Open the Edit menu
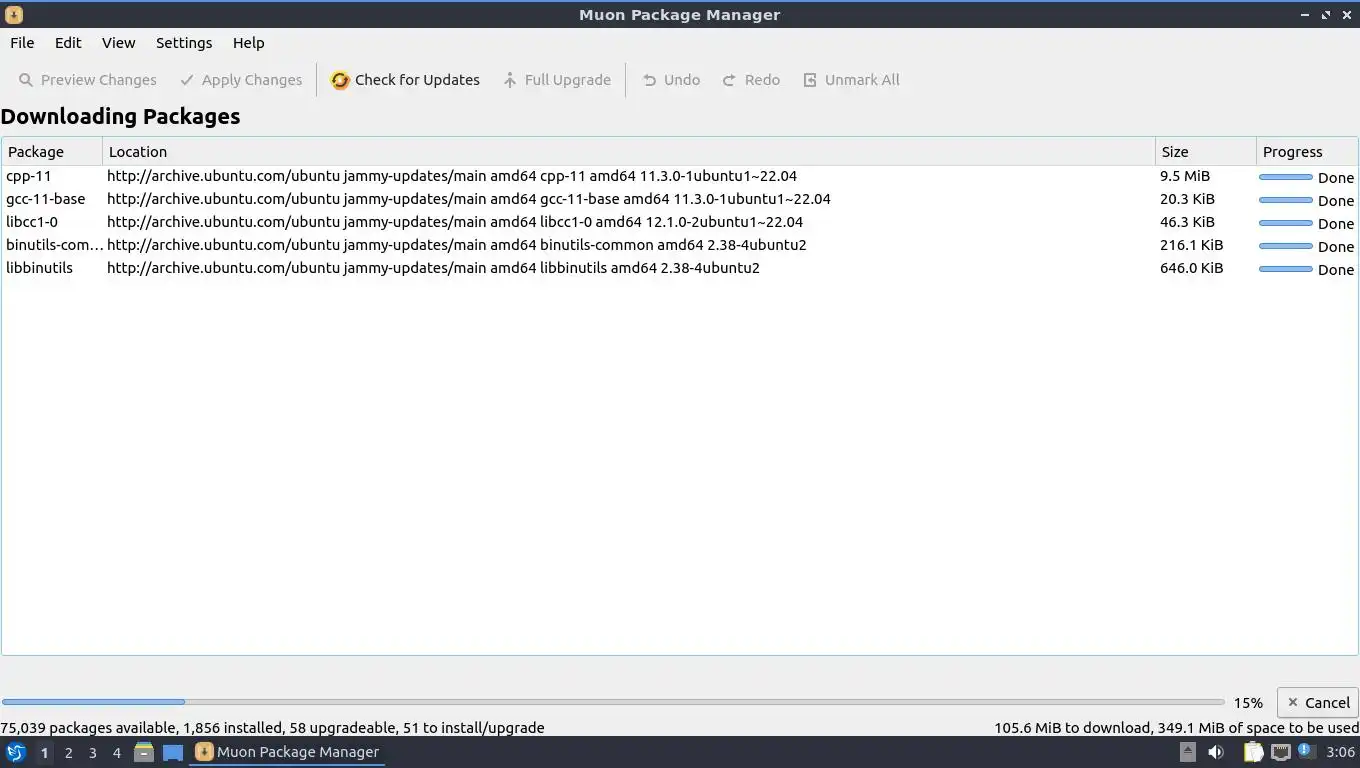The height and width of the screenshot is (768, 1360). point(68,43)
